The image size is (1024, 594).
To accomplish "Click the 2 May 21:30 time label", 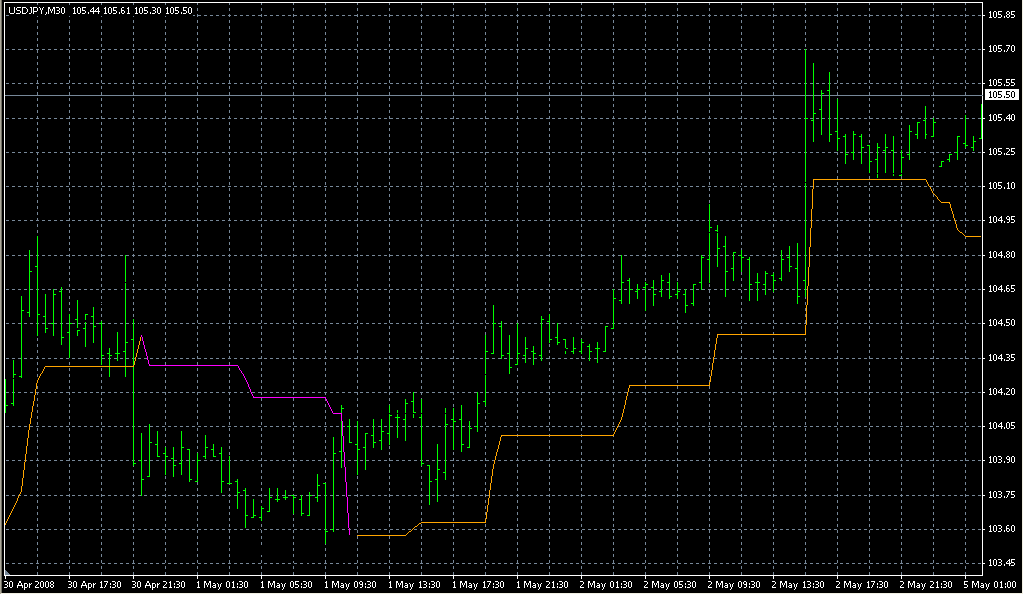I will (x=926, y=585).
